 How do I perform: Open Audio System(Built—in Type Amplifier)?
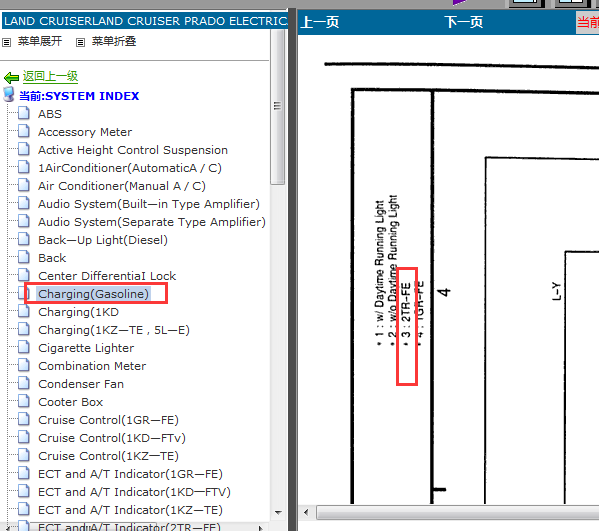point(149,204)
